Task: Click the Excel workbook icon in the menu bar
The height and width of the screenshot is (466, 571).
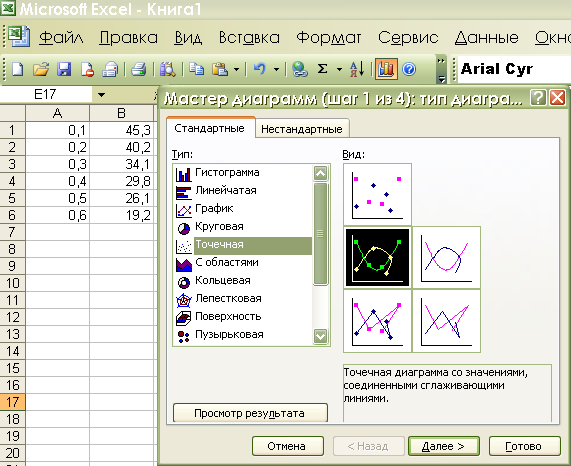Action: [18, 37]
